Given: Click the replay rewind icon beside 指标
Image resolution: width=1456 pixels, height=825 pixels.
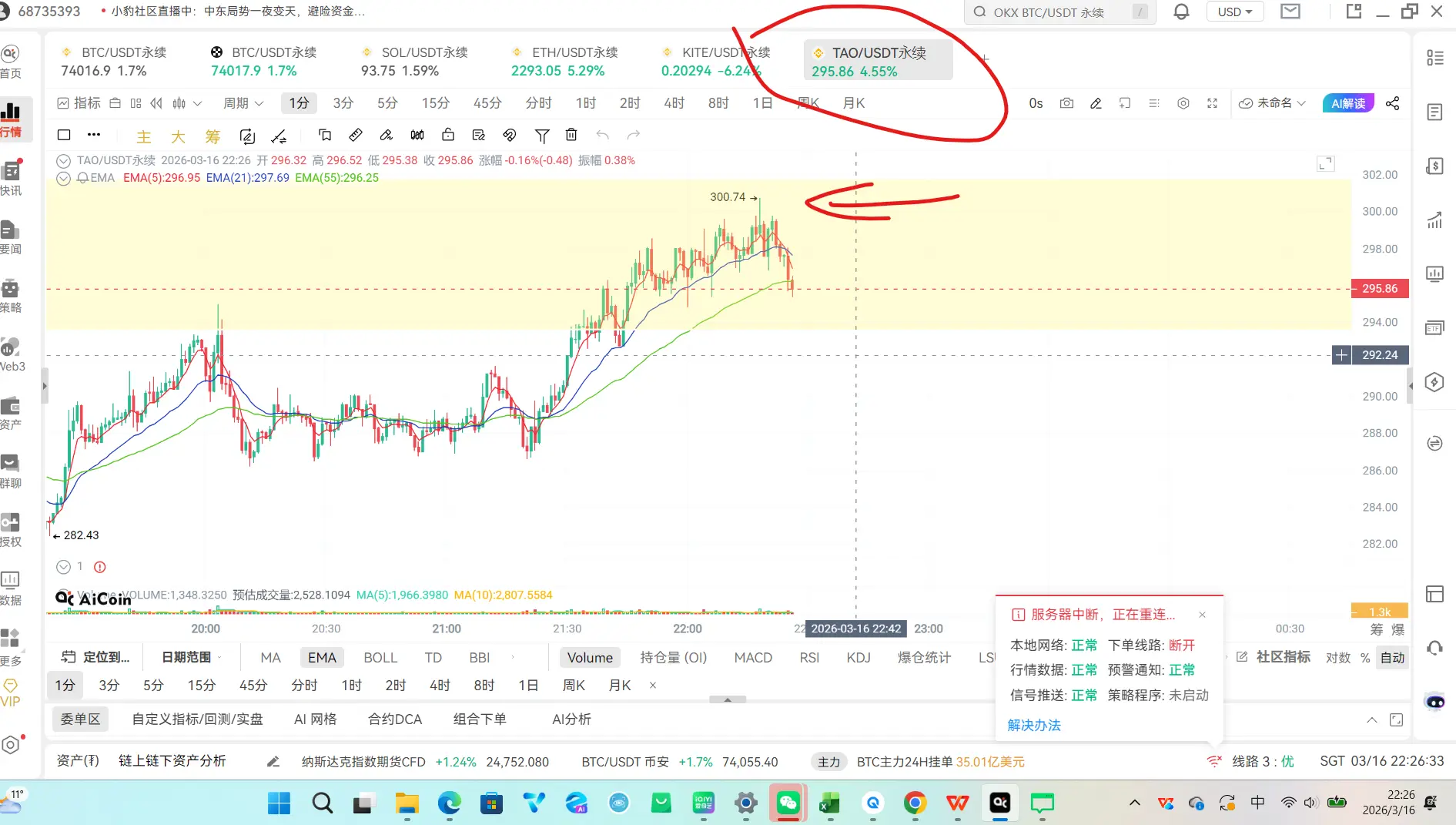Looking at the screenshot, I should [157, 103].
